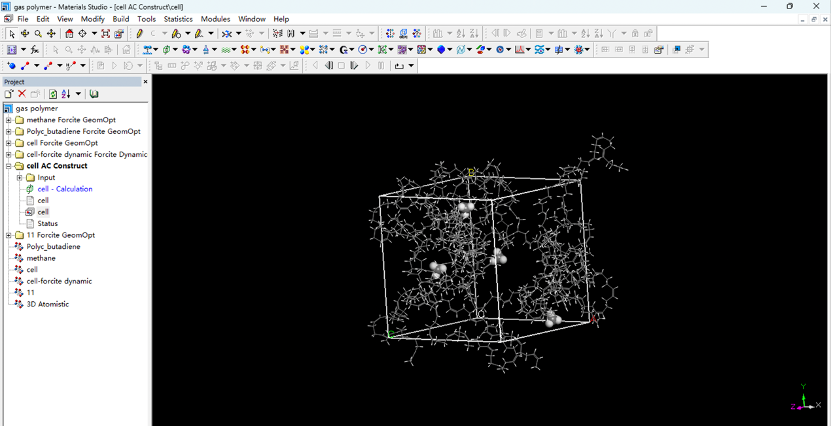Open the Modules menu
This screenshot has width=832, height=426.
(x=215, y=19)
